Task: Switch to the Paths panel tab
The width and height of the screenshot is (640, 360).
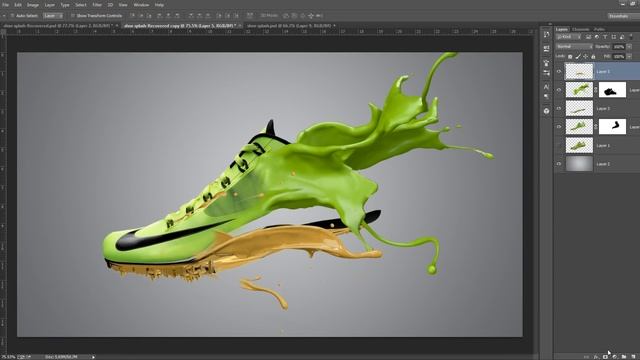Action: click(x=599, y=29)
